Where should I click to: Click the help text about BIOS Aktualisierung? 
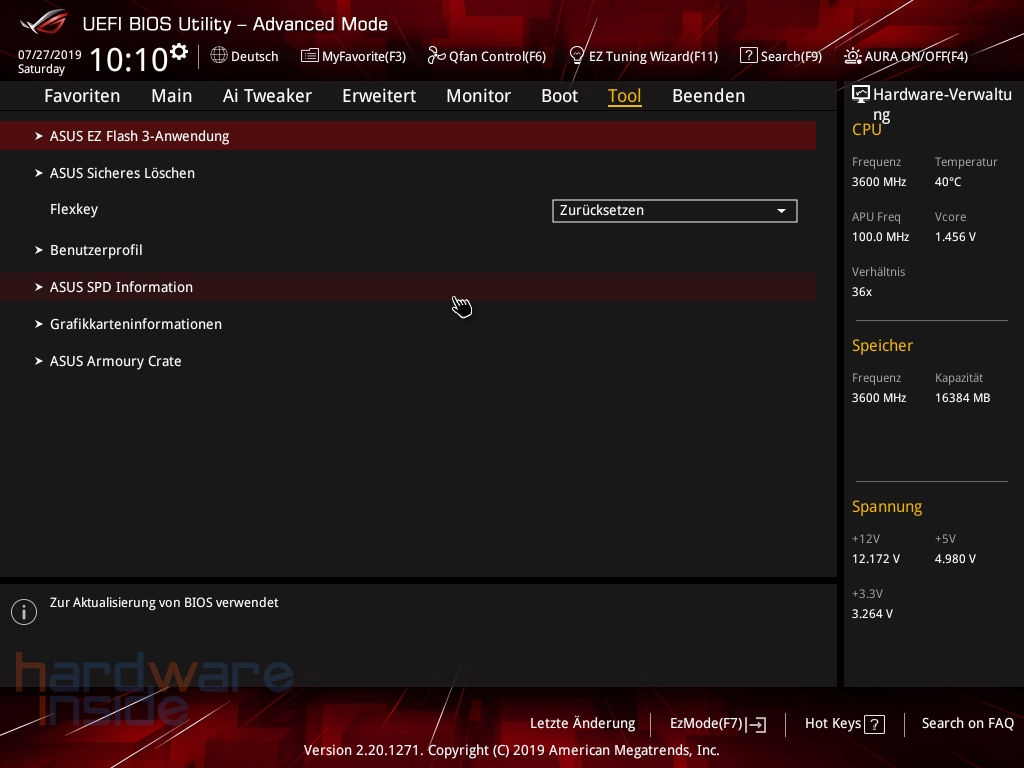164,603
